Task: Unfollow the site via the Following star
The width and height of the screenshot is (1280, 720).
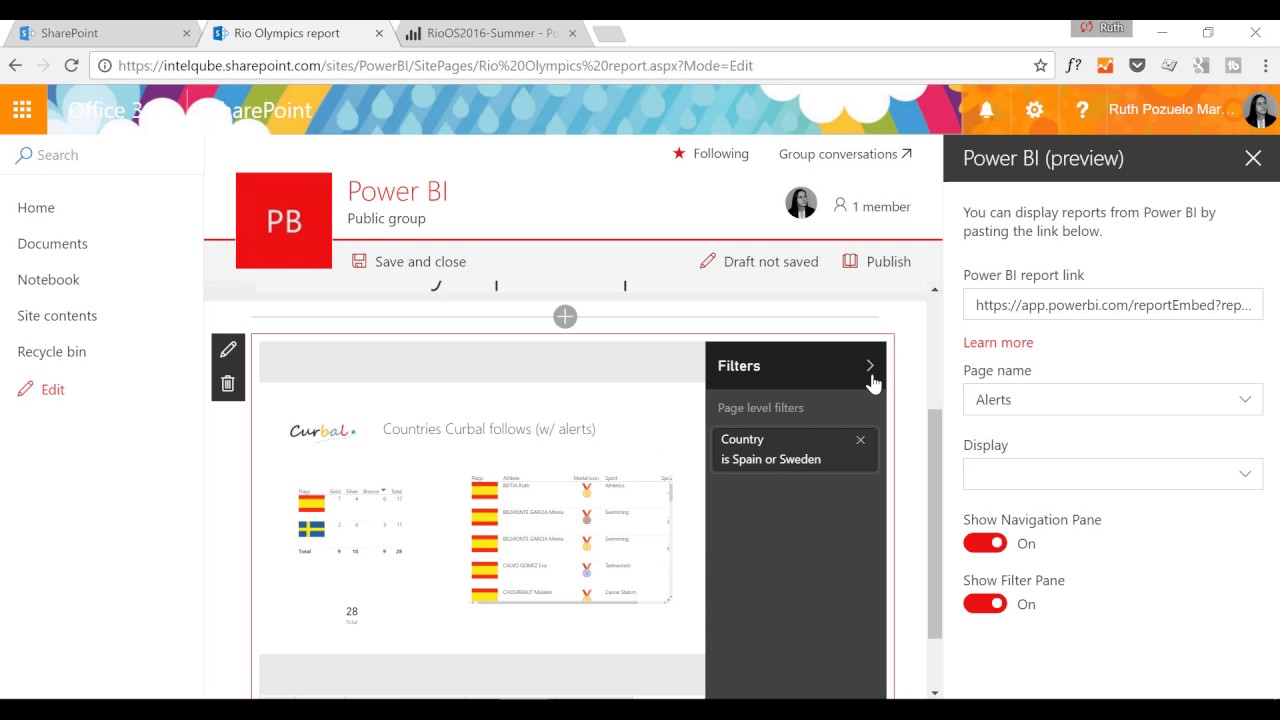Action: pos(679,153)
